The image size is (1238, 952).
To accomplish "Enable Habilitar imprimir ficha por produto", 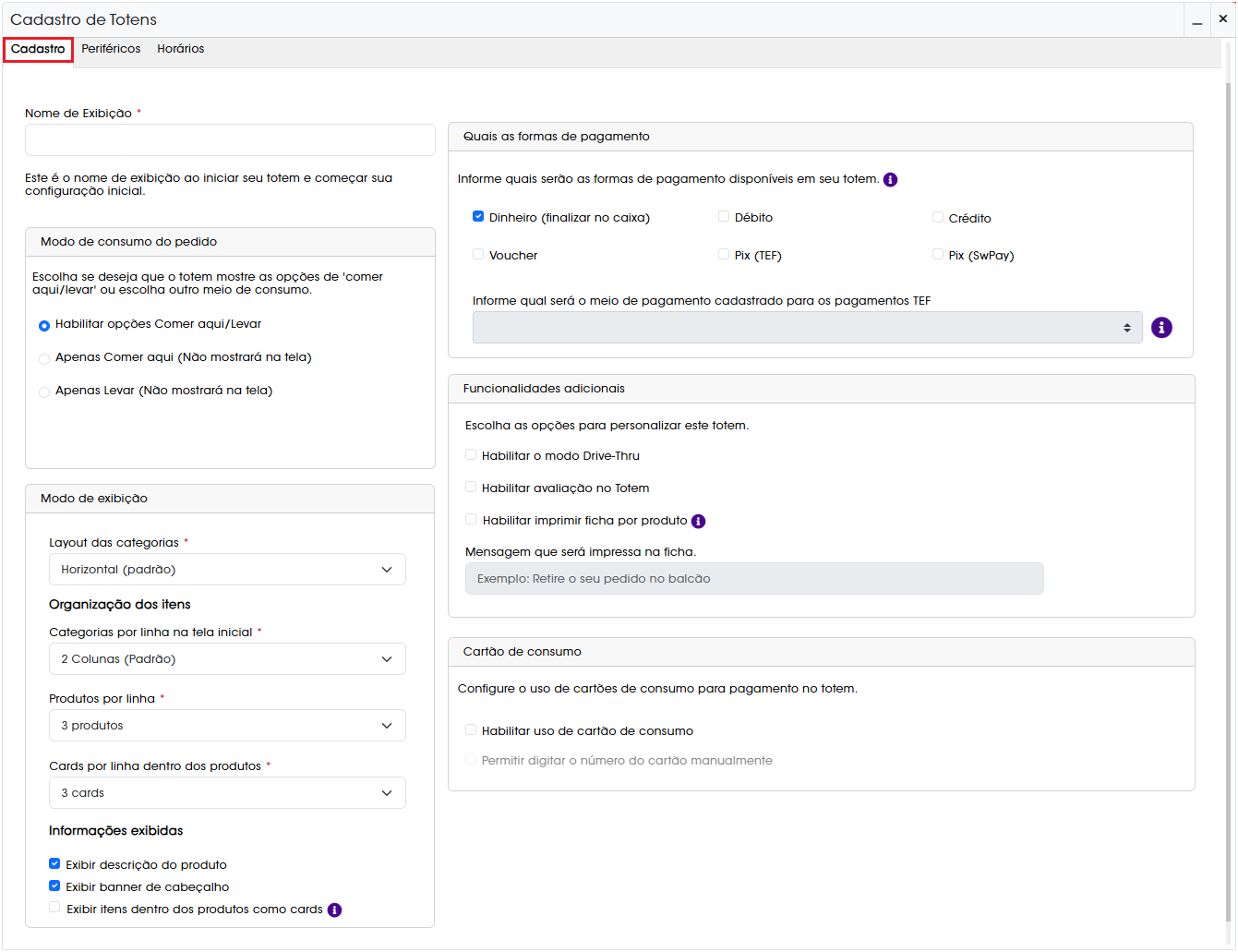I will (x=471, y=520).
